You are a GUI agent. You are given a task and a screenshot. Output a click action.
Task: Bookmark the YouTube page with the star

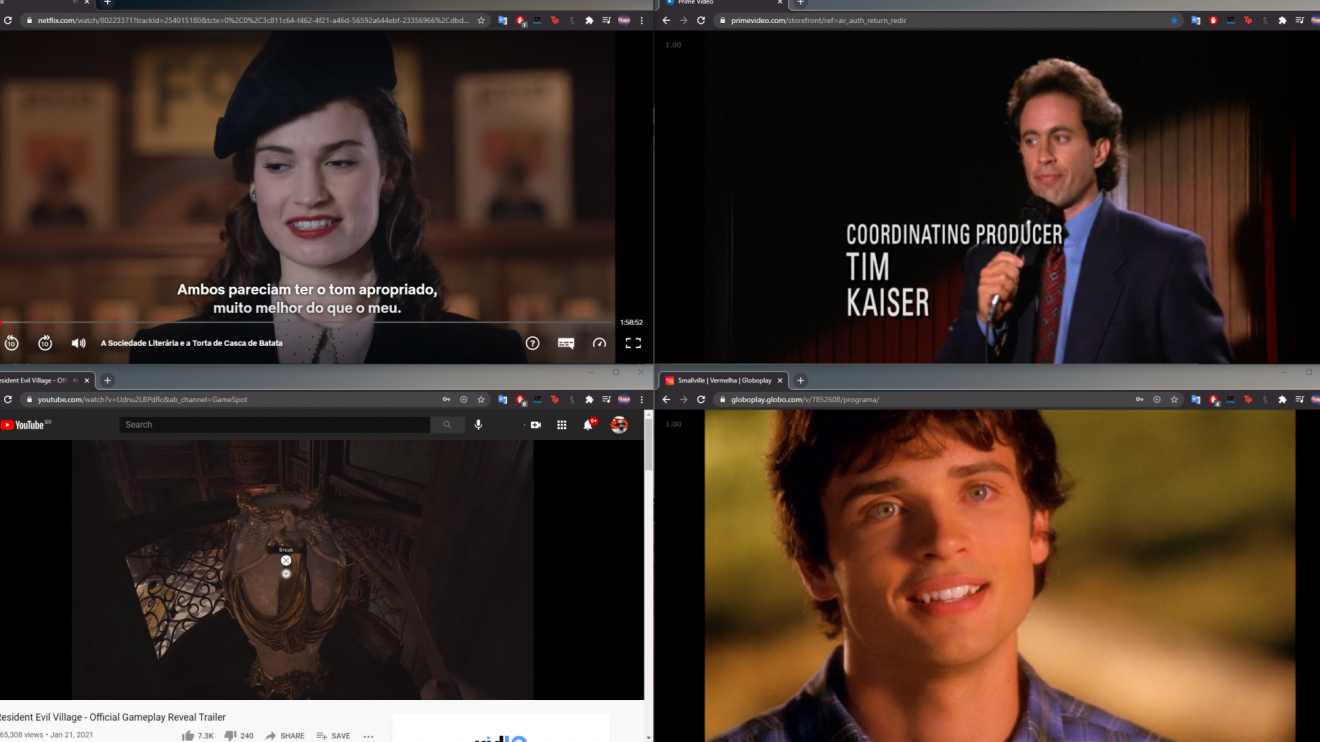(481, 399)
